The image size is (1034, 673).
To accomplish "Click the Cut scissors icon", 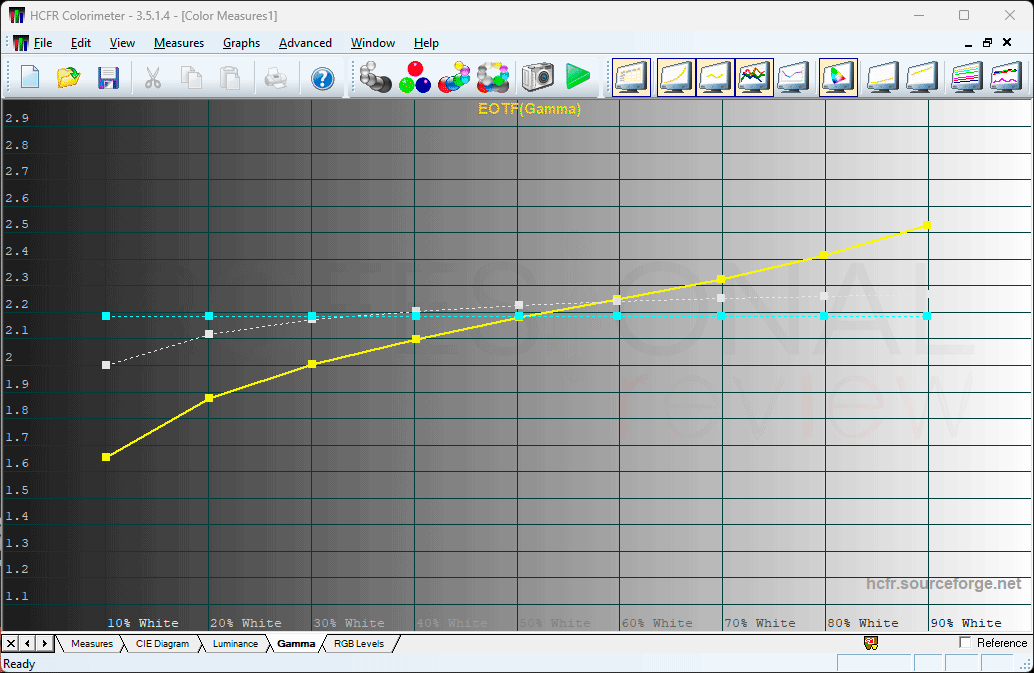I will (x=152, y=78).
